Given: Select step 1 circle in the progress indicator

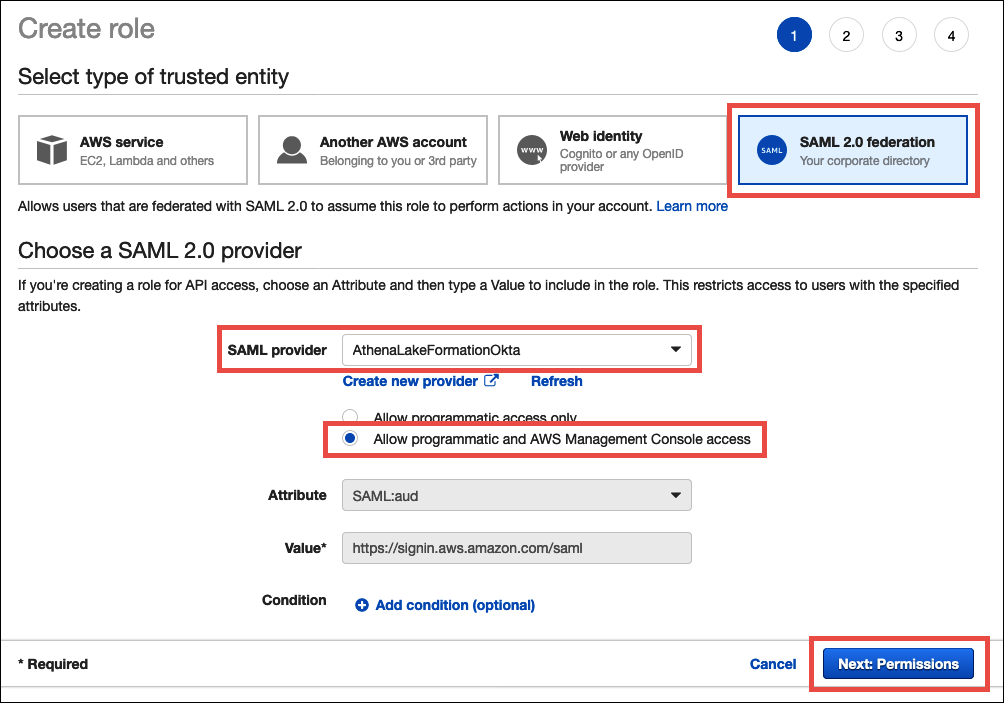Looking at the screenshot, I should click(x=794, y=34).
